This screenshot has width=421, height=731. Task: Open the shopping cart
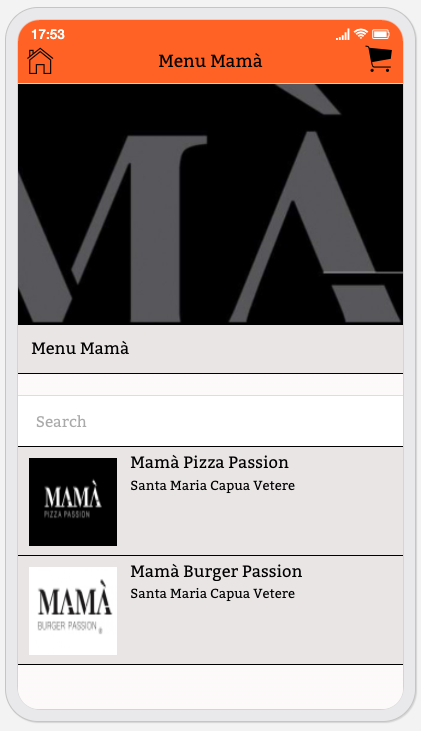click(379, 59)
